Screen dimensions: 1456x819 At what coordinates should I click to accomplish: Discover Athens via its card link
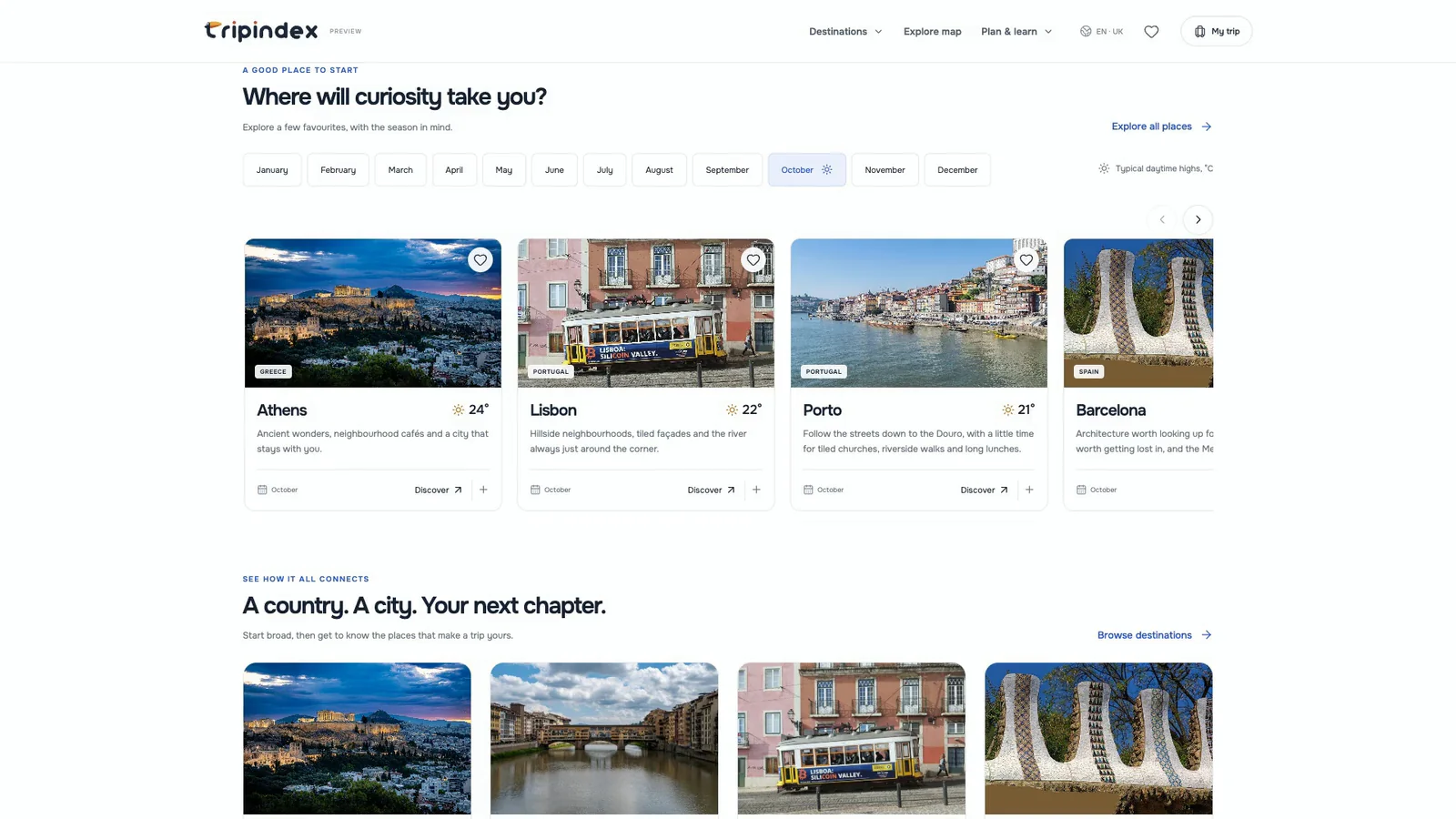point(439,490)
